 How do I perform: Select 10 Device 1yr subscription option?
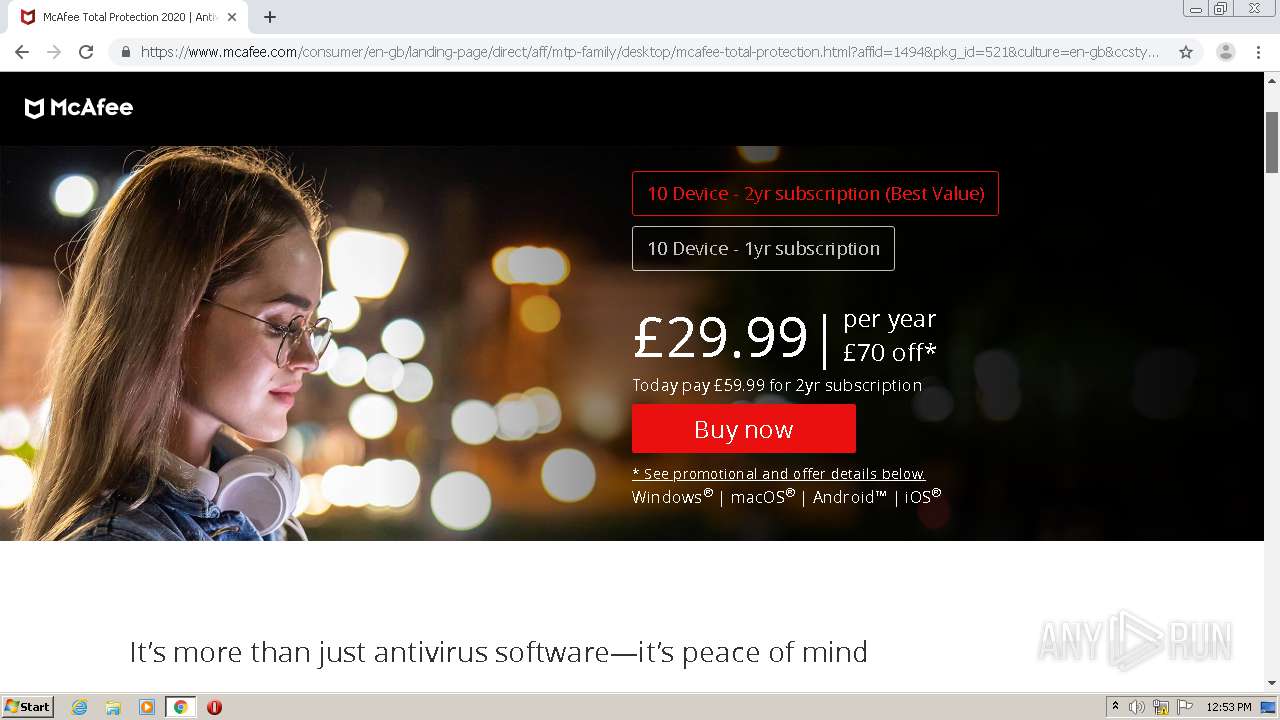tap(763, 248)
